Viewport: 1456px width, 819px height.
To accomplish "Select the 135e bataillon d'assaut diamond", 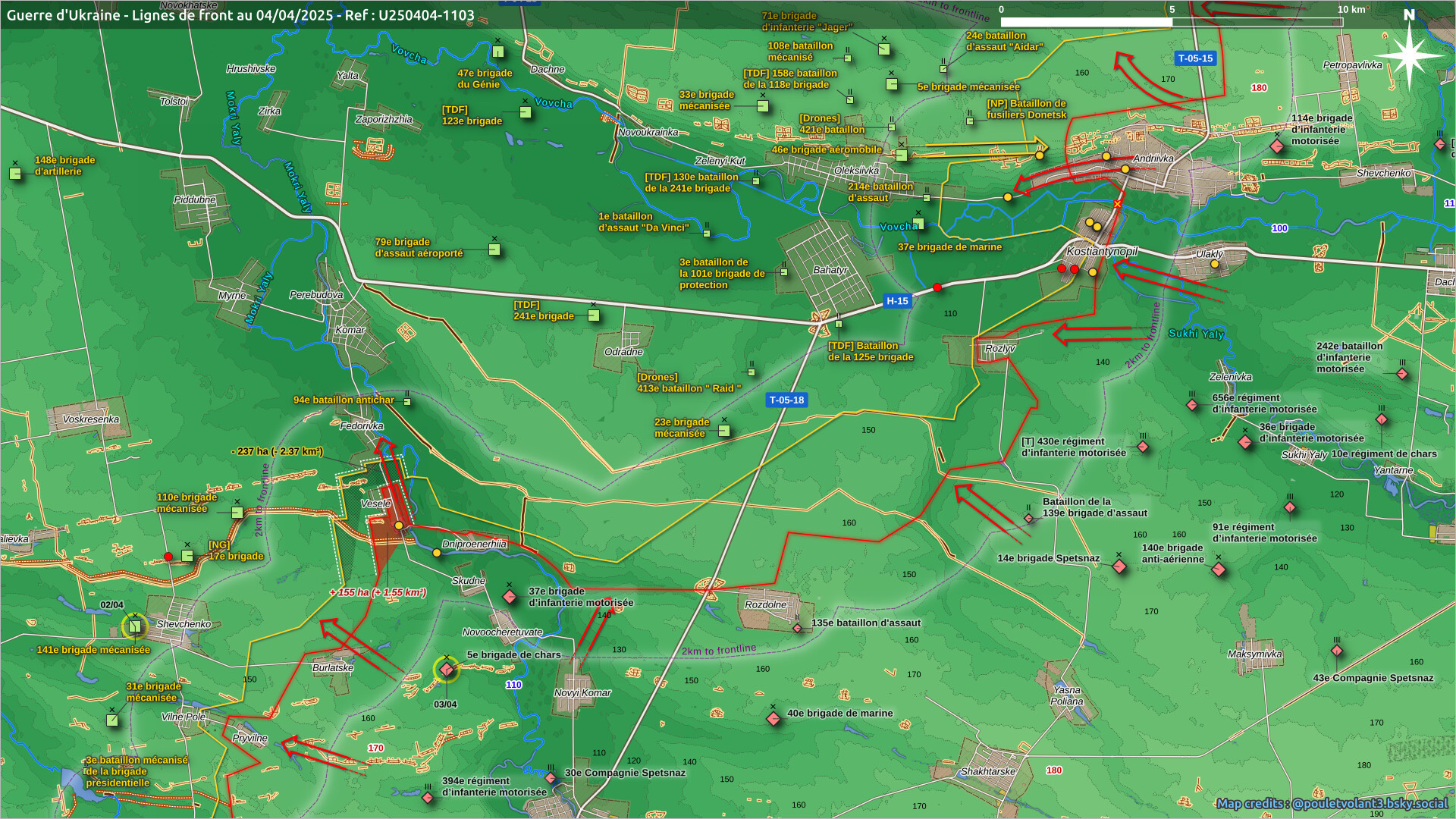I will 797,628.
